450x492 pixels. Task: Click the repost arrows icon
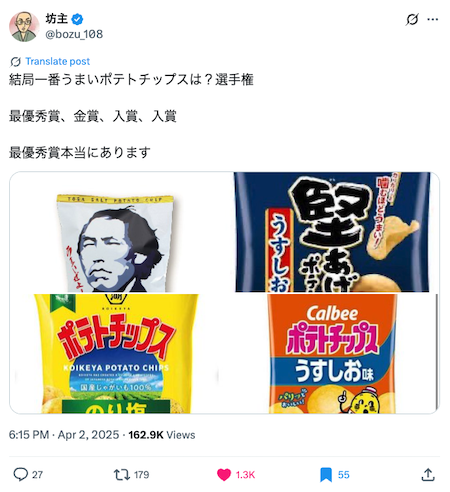click(122, 474)
